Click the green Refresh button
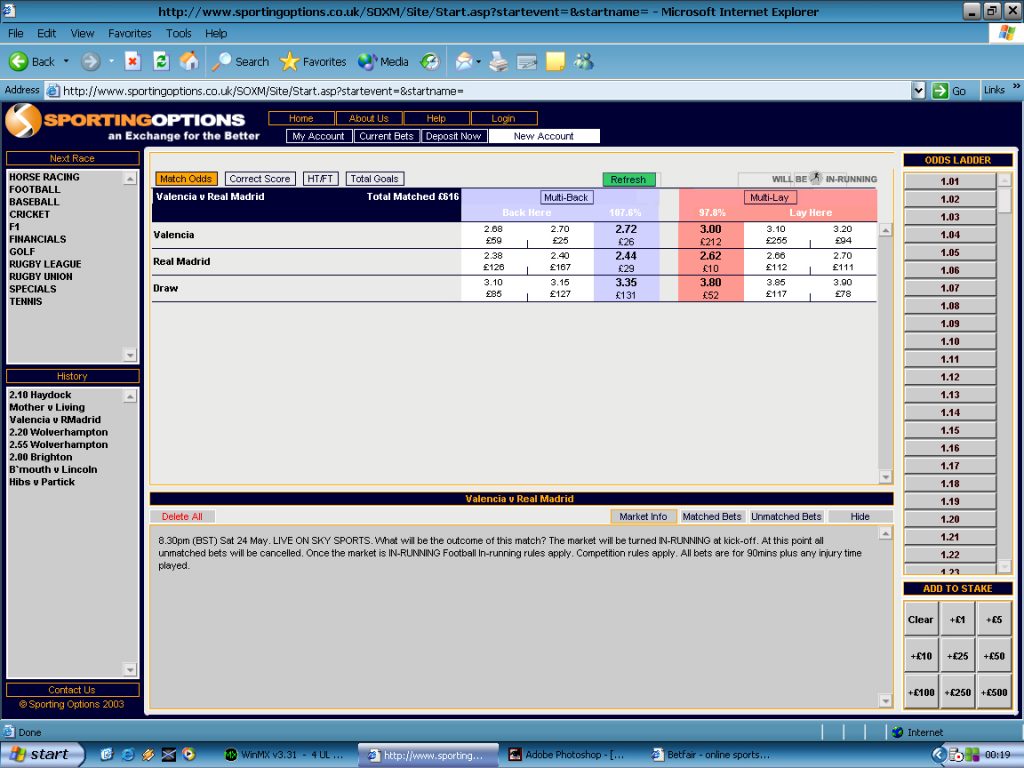The width and height of the screenshot is (1024, 768). point(628,179)
